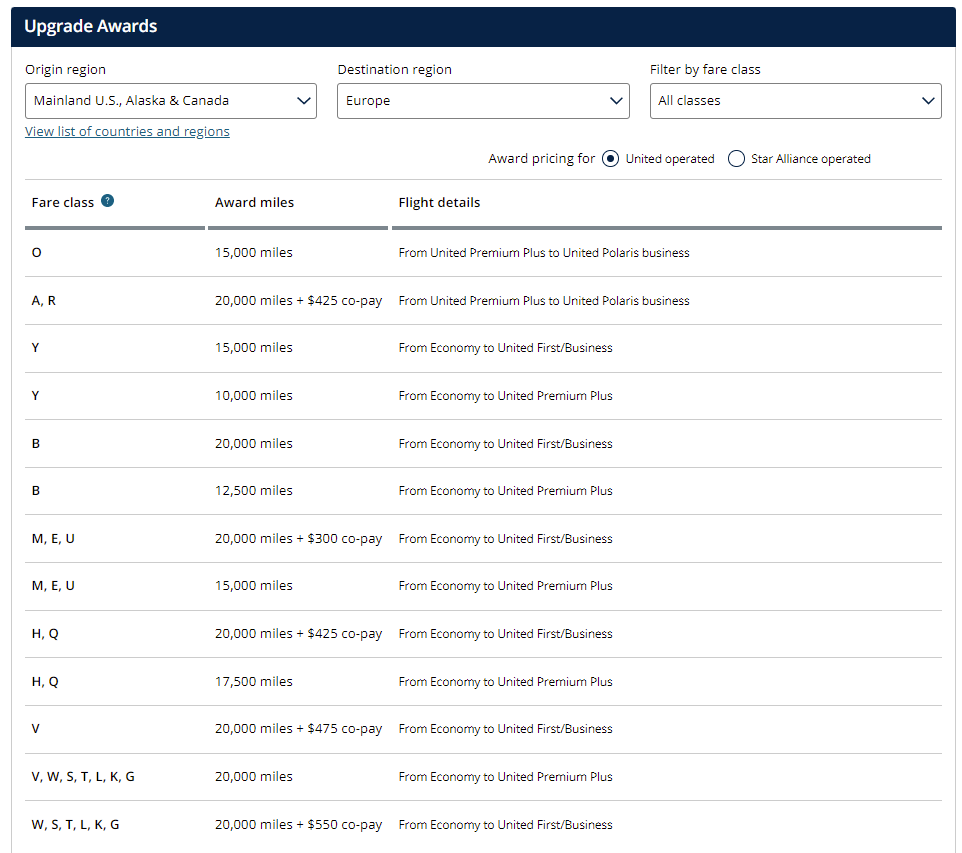
Task: Click the 20,000 miles + $300 co-pay cell
Action: point(298,538)
